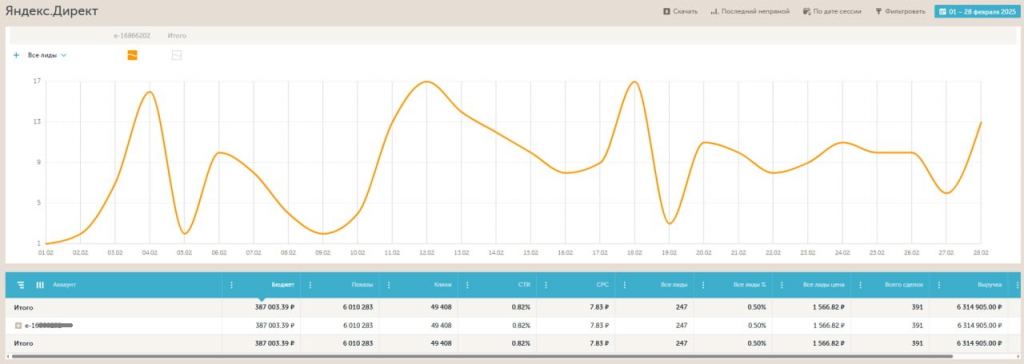The width and height of the screenshot is (1024, 364).
Task: Sort the table by Выручка column
Action: (x=989, y=285)
